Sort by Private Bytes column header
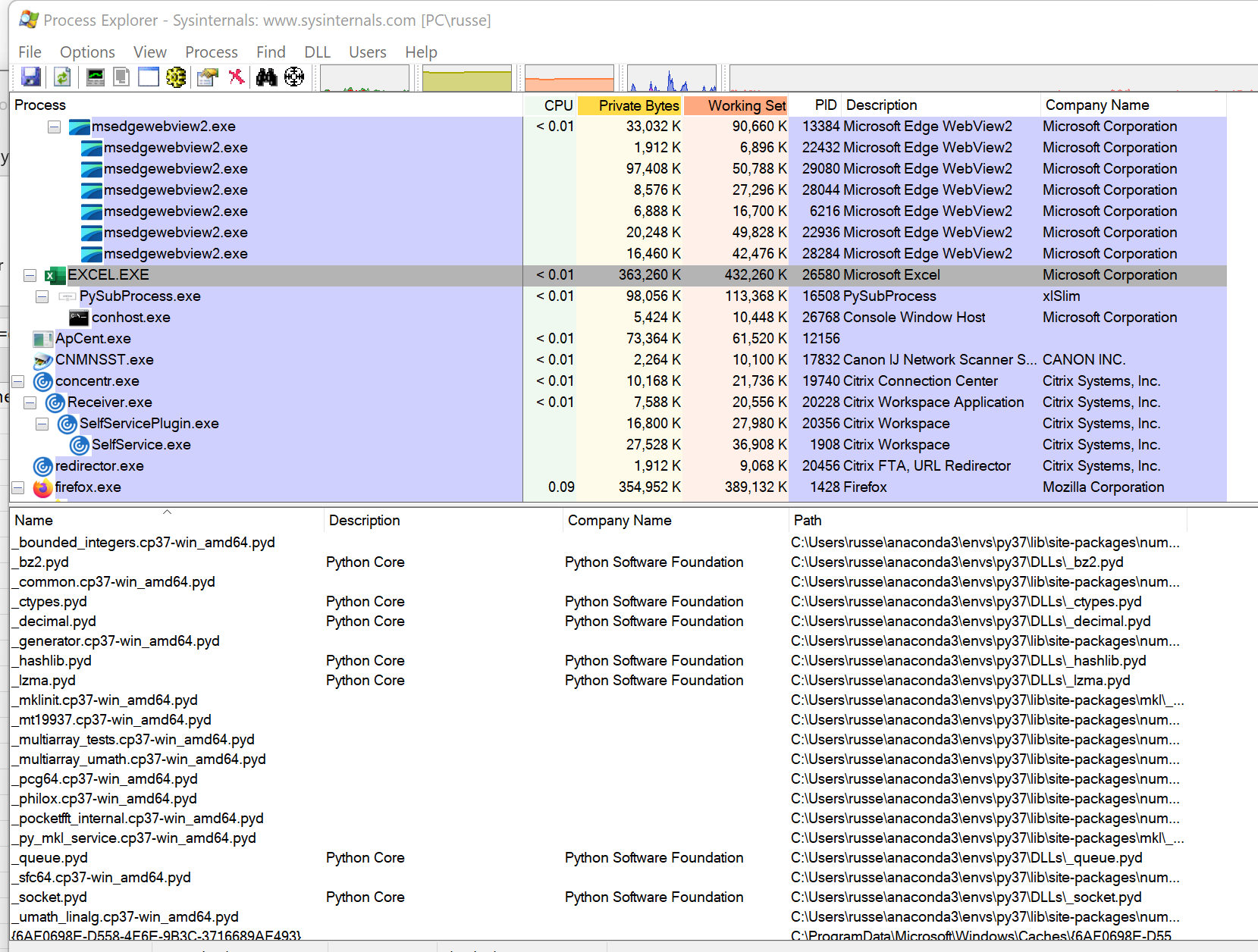This screenshot has width=1258, height=952. [x=630, y=105]
